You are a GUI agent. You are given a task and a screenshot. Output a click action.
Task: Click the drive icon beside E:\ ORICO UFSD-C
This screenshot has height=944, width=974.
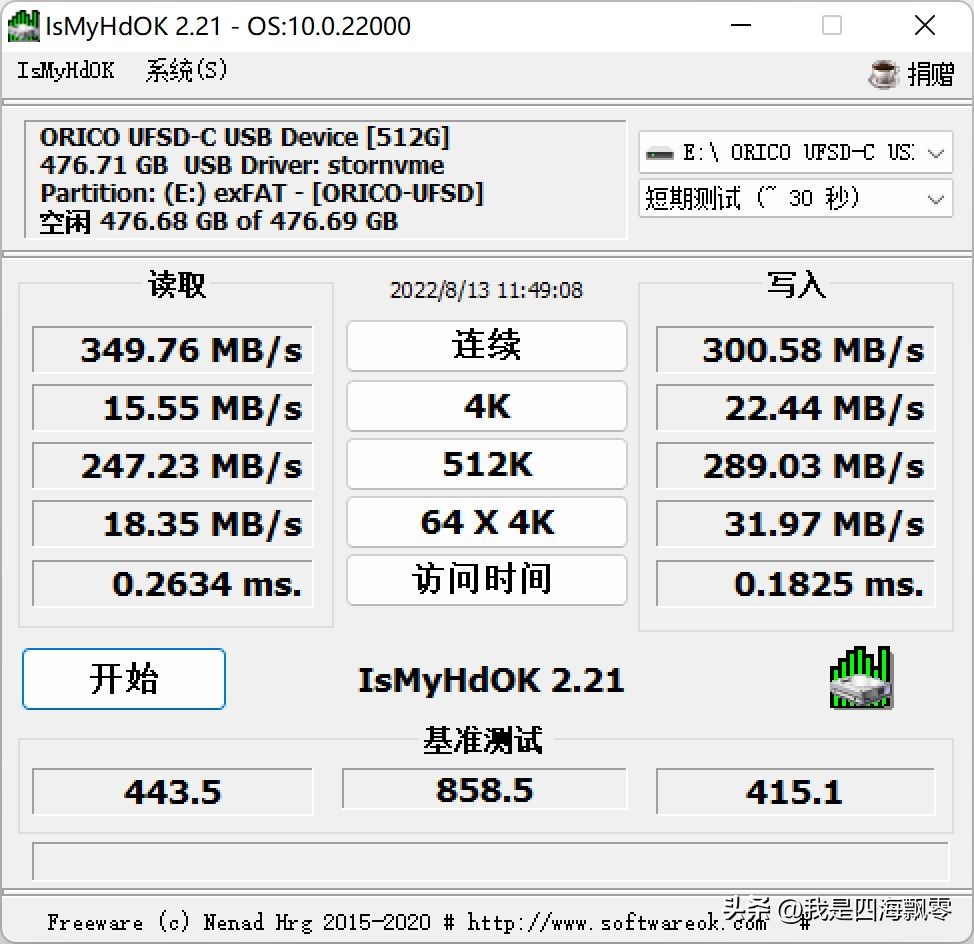[x=663, y=151]
